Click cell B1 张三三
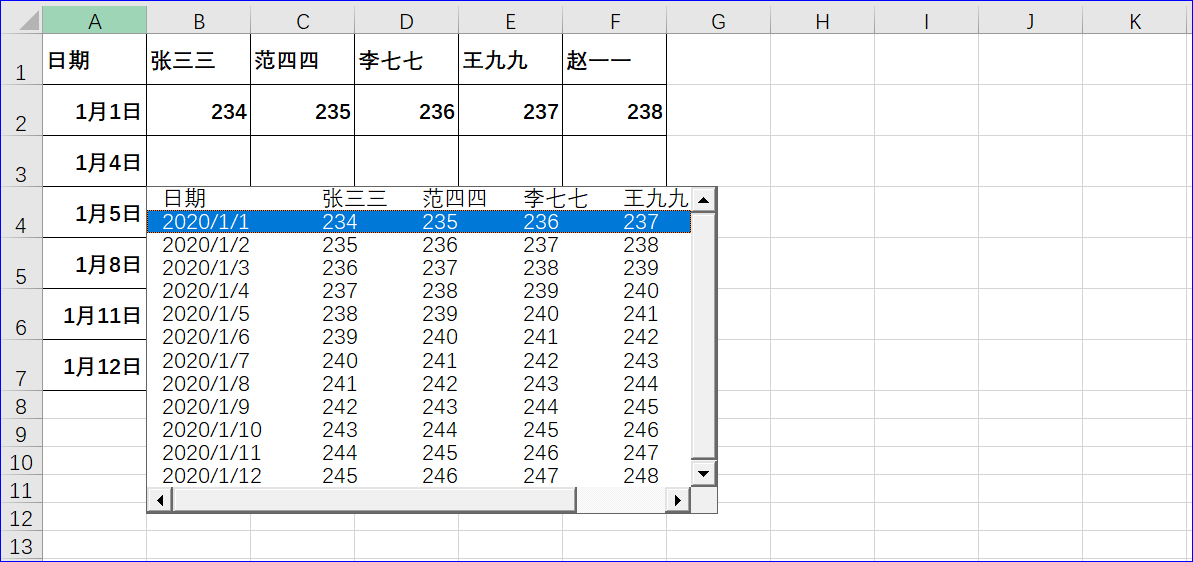This screenshot has height=562, width=1193. point(199,59)
